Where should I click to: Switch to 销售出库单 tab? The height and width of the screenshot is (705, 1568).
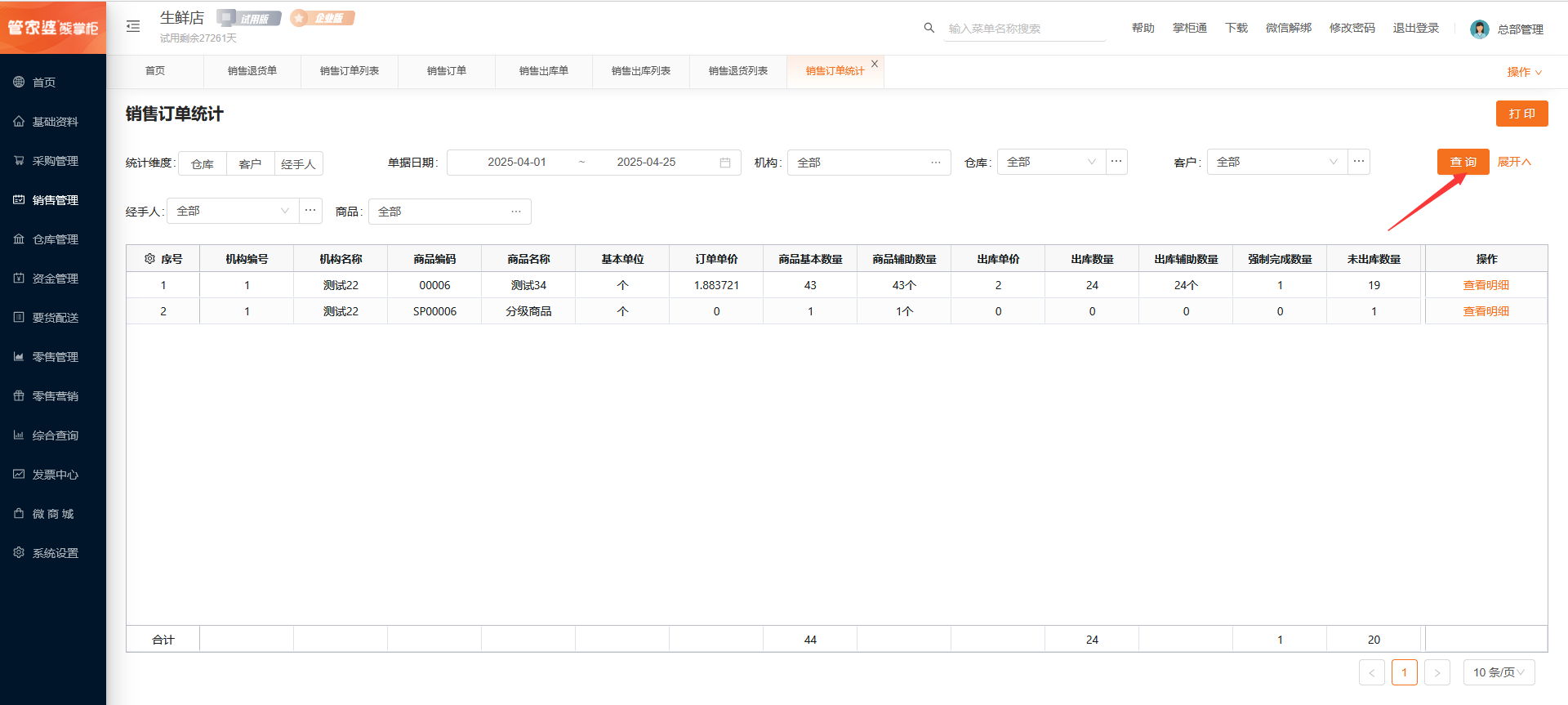click(x=544, y=71)
